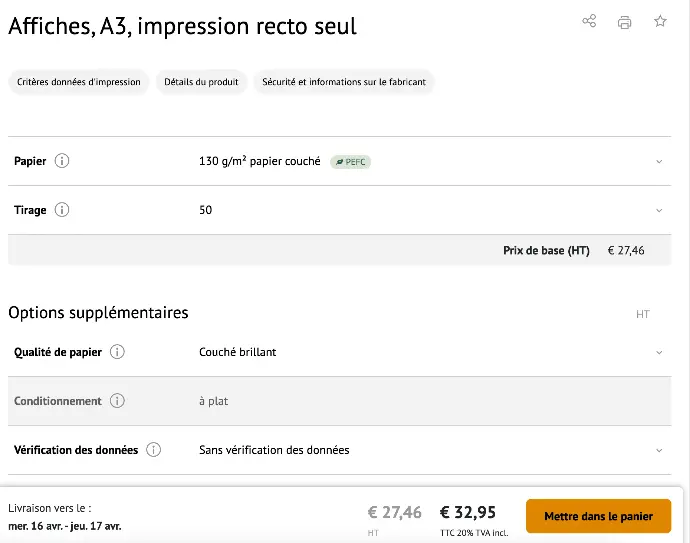Open info icon next to Tirage
The image size is (690, 543).
coord(62,210)
